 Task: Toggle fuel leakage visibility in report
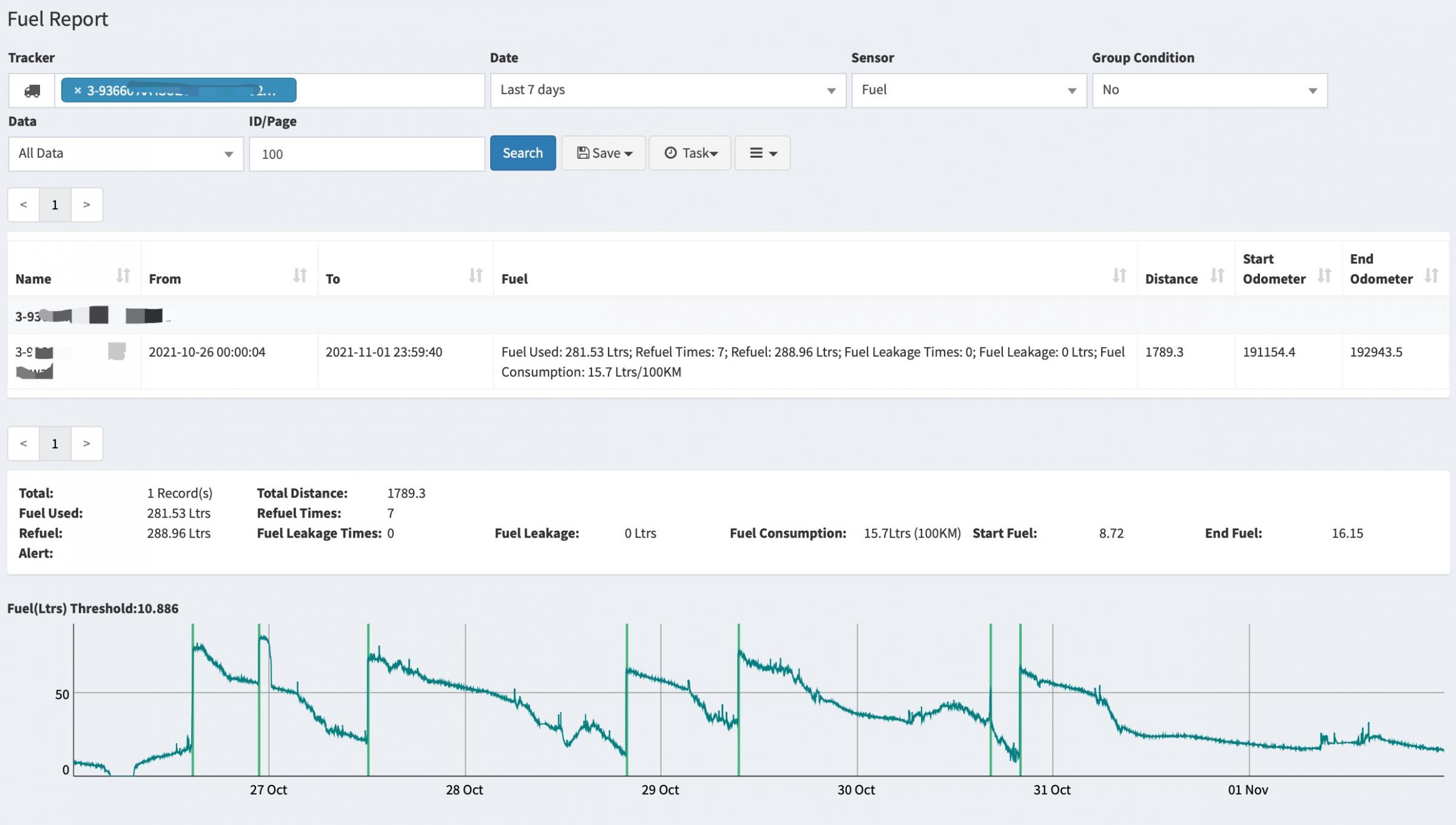[762, 153]
